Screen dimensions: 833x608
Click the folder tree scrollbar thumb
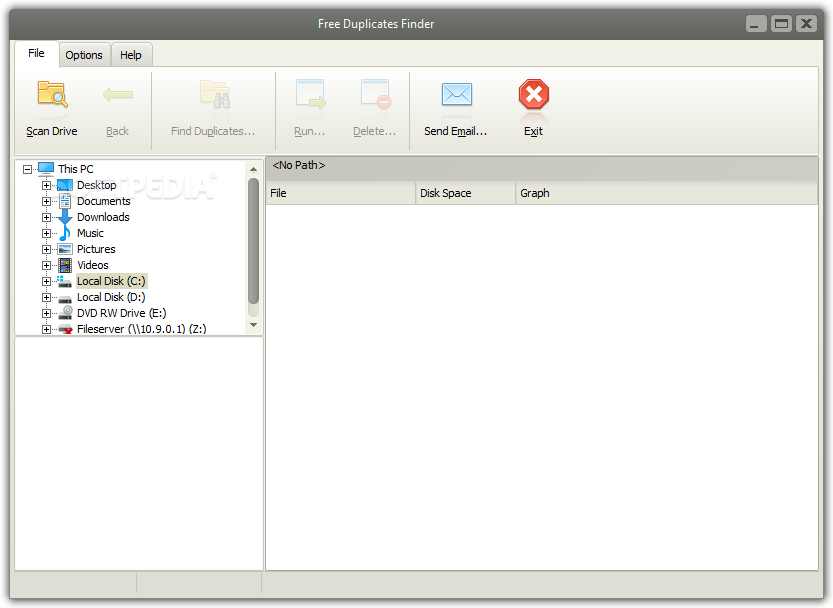253,241
